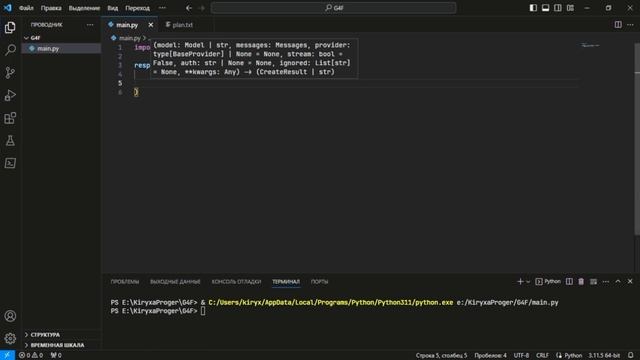Screen dimensions: 640x360
Task: Switch to the КОНСОЛЬ ОТЛАДКИ panel tab
Action: point(236,282)
